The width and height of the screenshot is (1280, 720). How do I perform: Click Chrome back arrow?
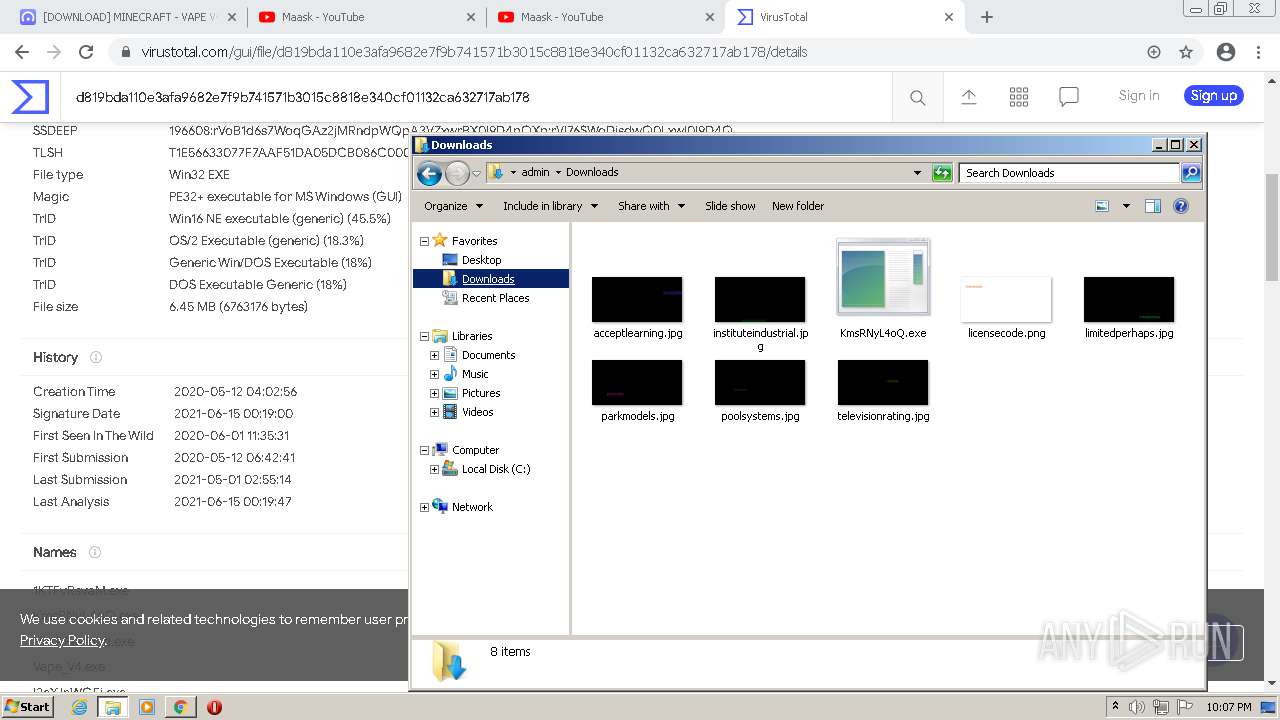coord(22,52)
